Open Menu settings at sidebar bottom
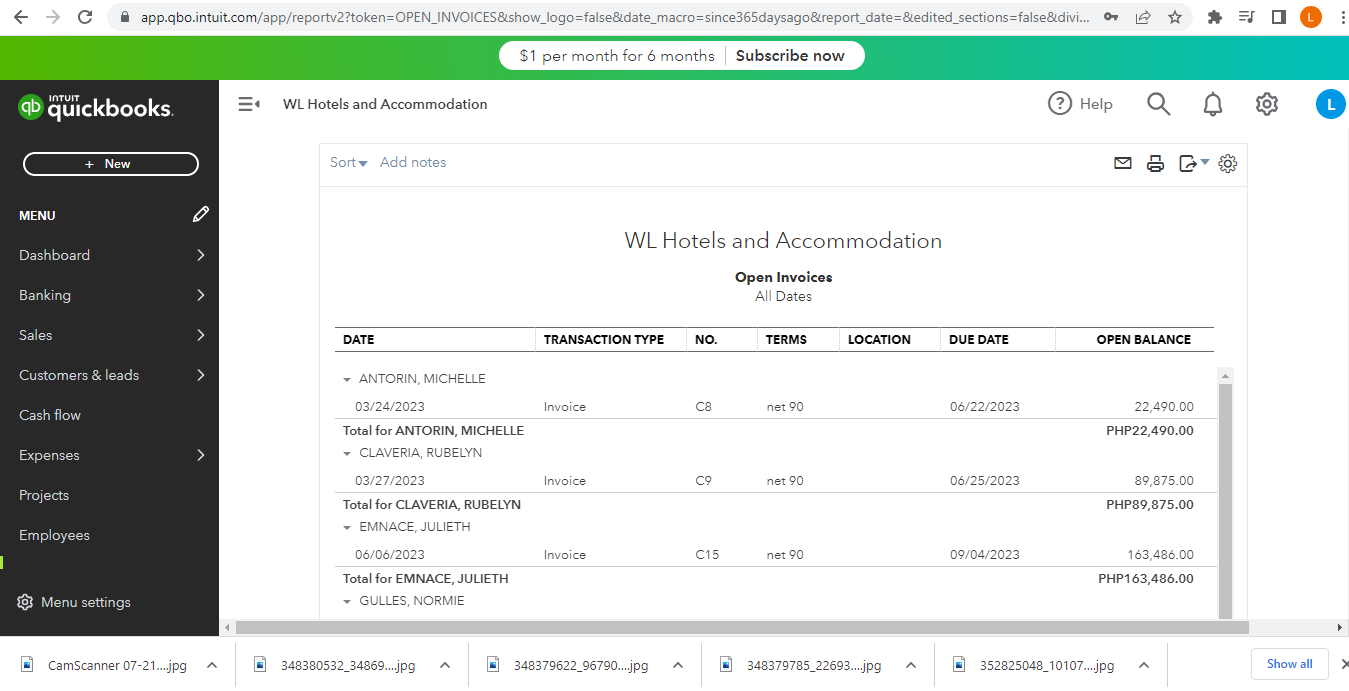The width and height of the screenshot is (1349, 691). [75, 602]
